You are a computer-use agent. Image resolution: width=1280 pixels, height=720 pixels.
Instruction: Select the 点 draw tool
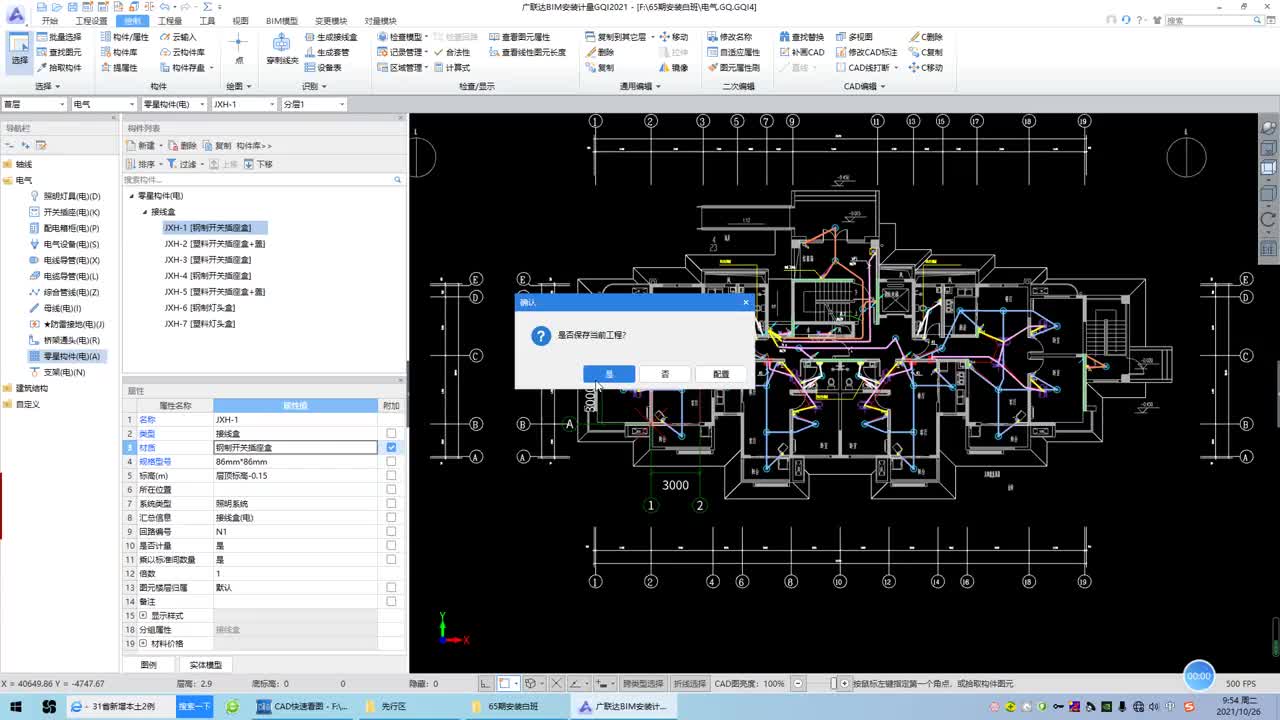238,47
